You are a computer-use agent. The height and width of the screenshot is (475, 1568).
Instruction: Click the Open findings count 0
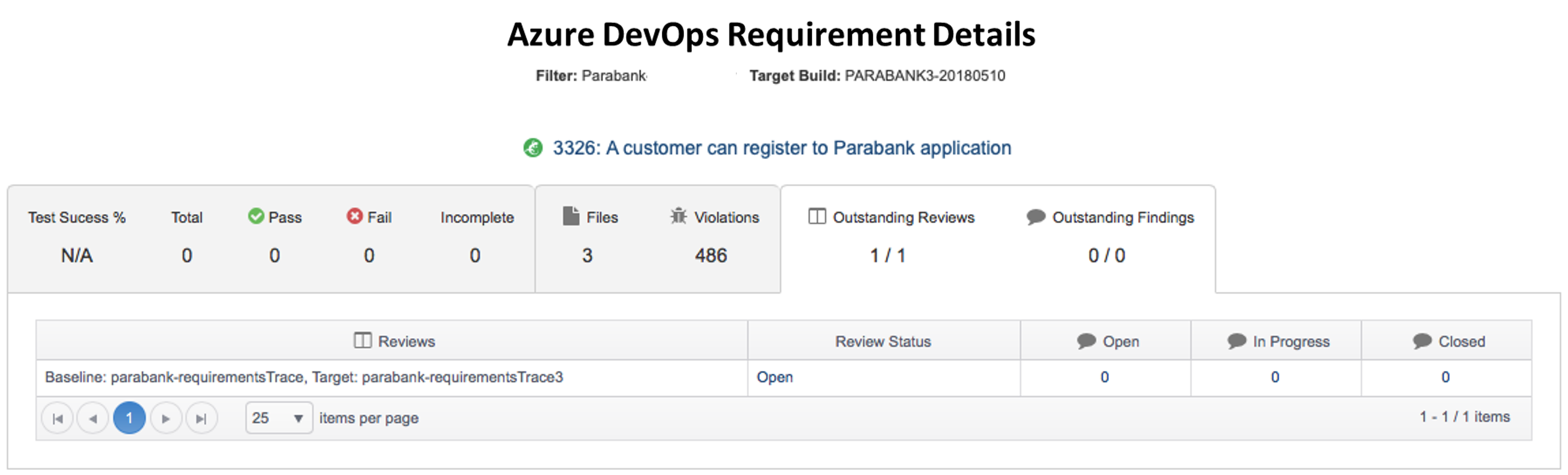click(1104, 377)
